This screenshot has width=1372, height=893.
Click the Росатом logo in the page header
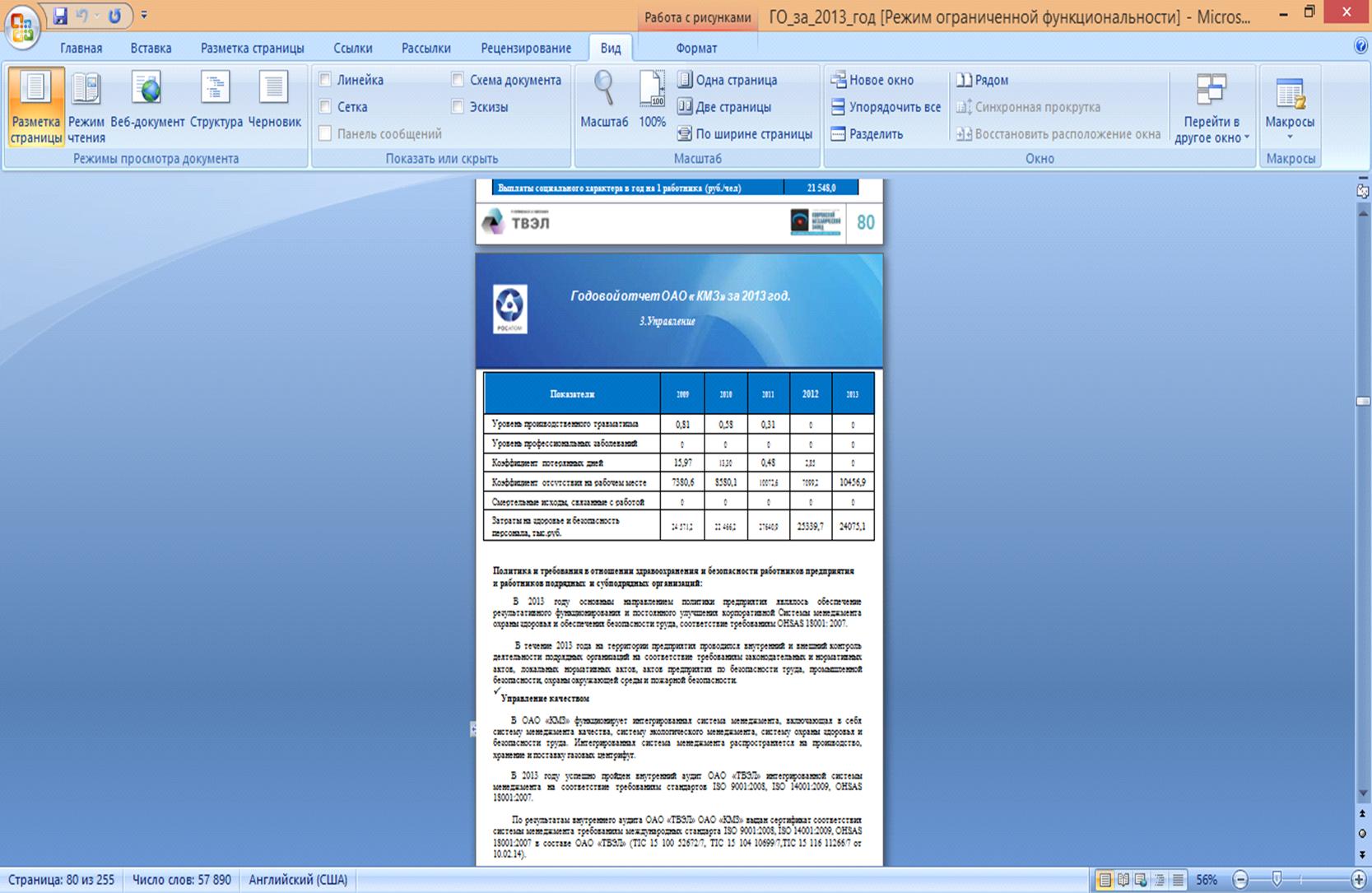point(509,309)
